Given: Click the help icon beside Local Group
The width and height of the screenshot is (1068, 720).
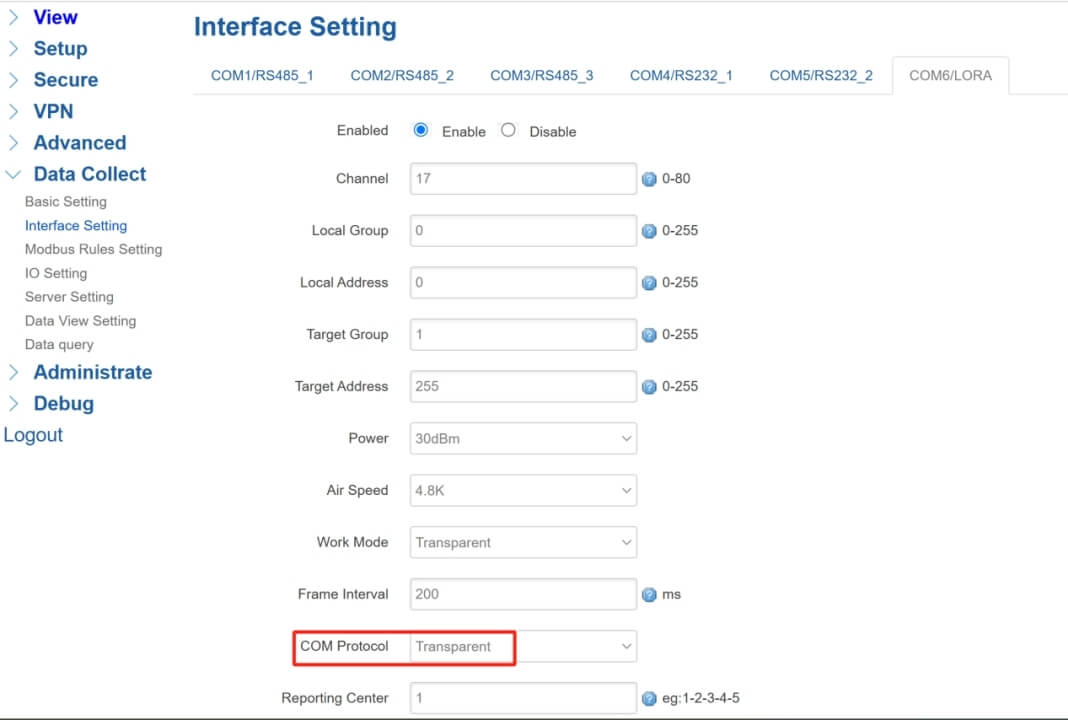Looking at the screenshot, I should (649, 231).
